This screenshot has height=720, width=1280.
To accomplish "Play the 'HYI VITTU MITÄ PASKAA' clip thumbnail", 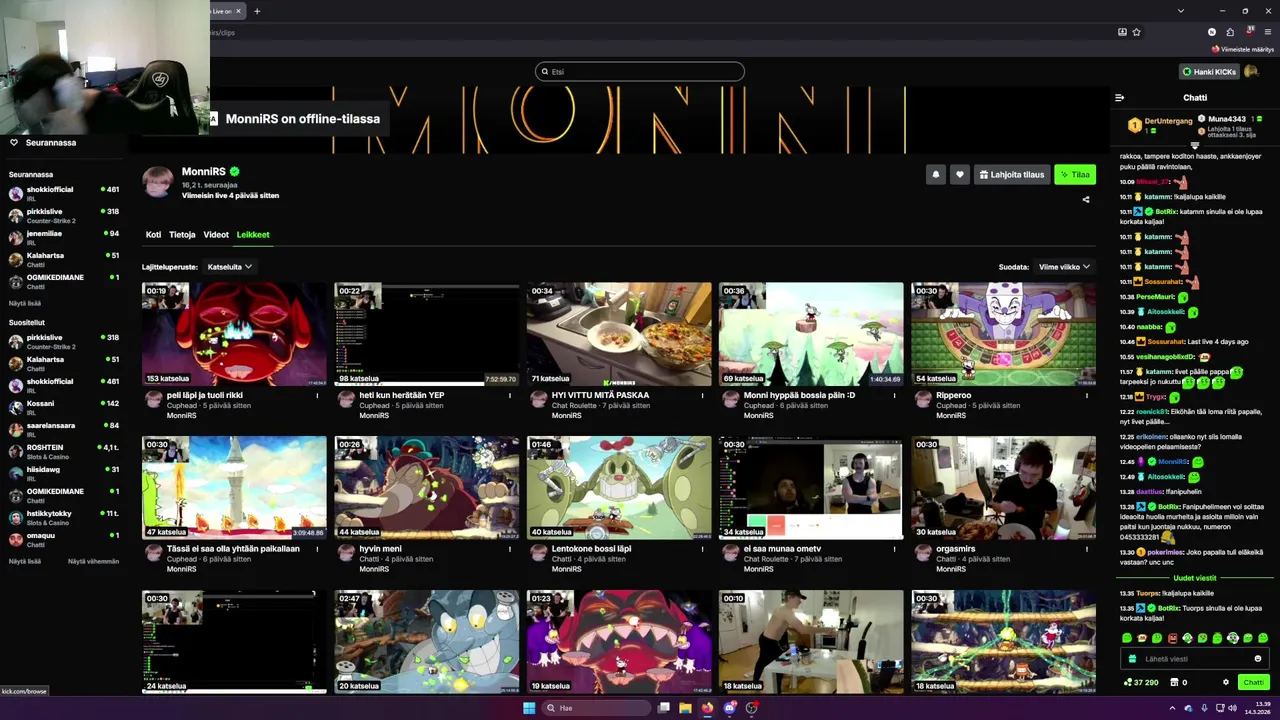I will (x=619, y=334).
